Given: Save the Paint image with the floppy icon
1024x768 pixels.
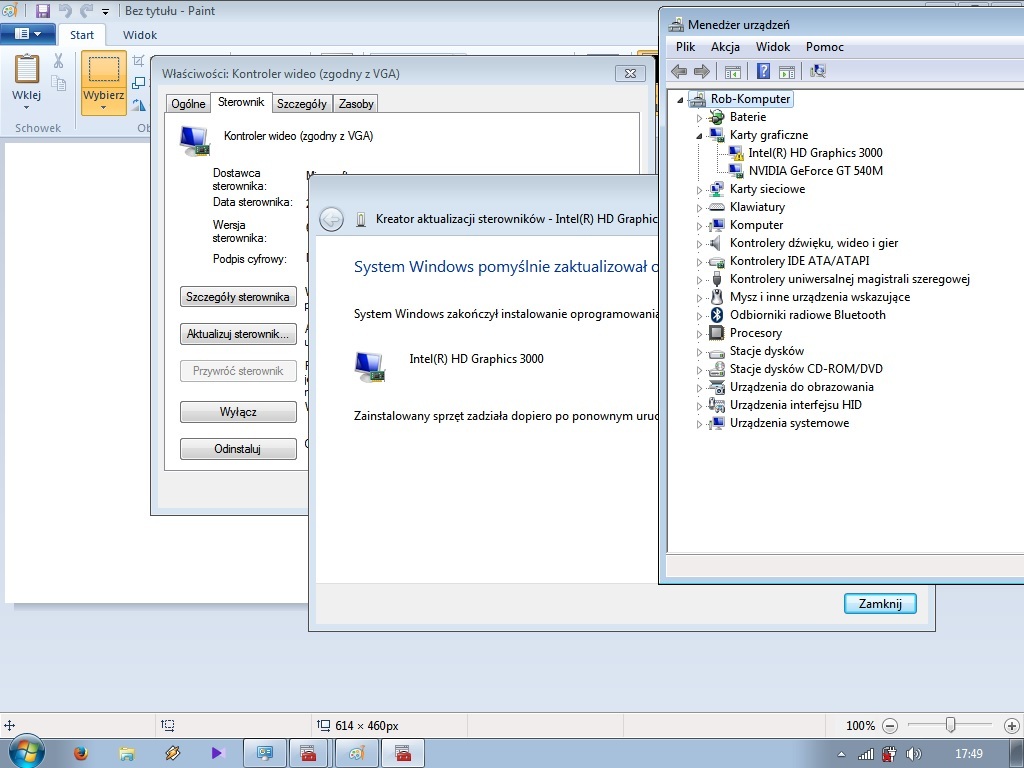Looking at the screenshot, I should coord(42,10).
